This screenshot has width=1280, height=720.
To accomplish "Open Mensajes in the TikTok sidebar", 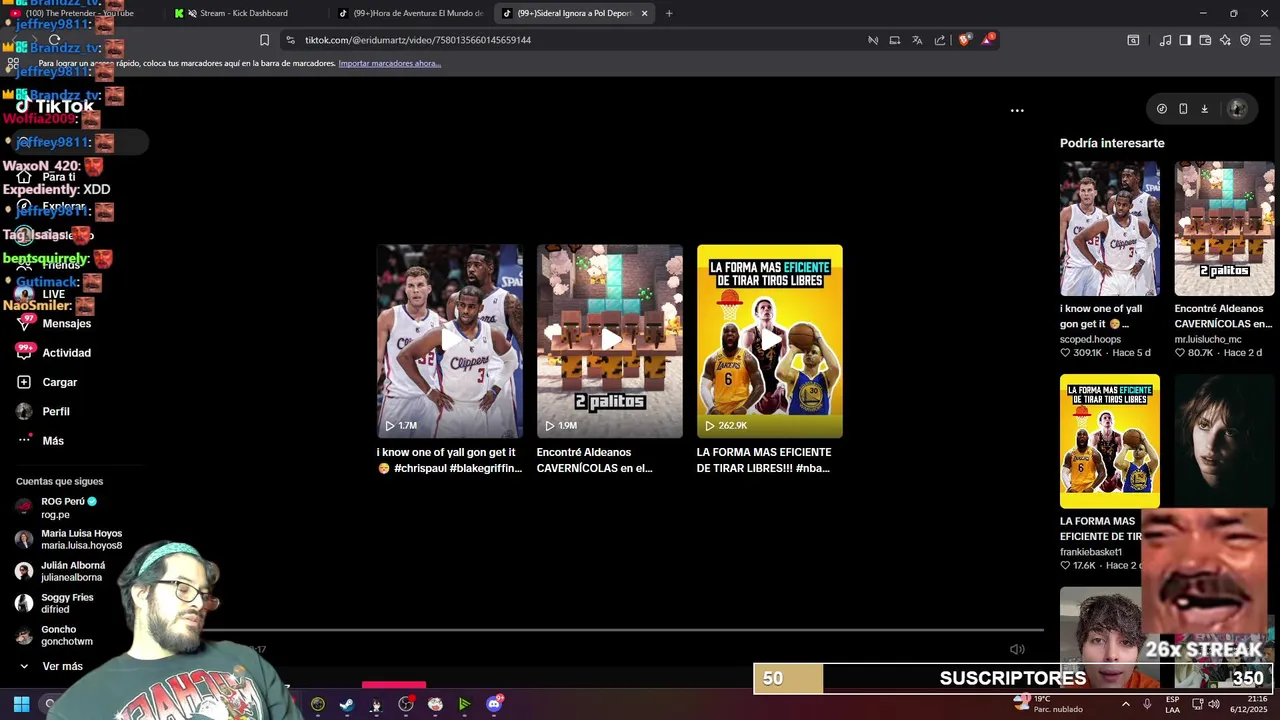I will [66, 324].
